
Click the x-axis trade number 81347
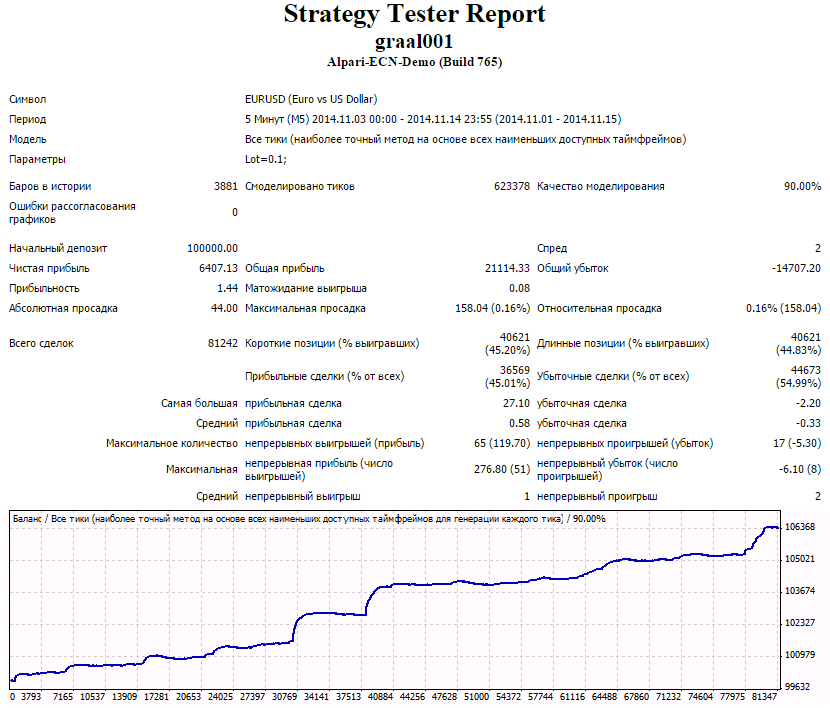(x=764, y=697)
